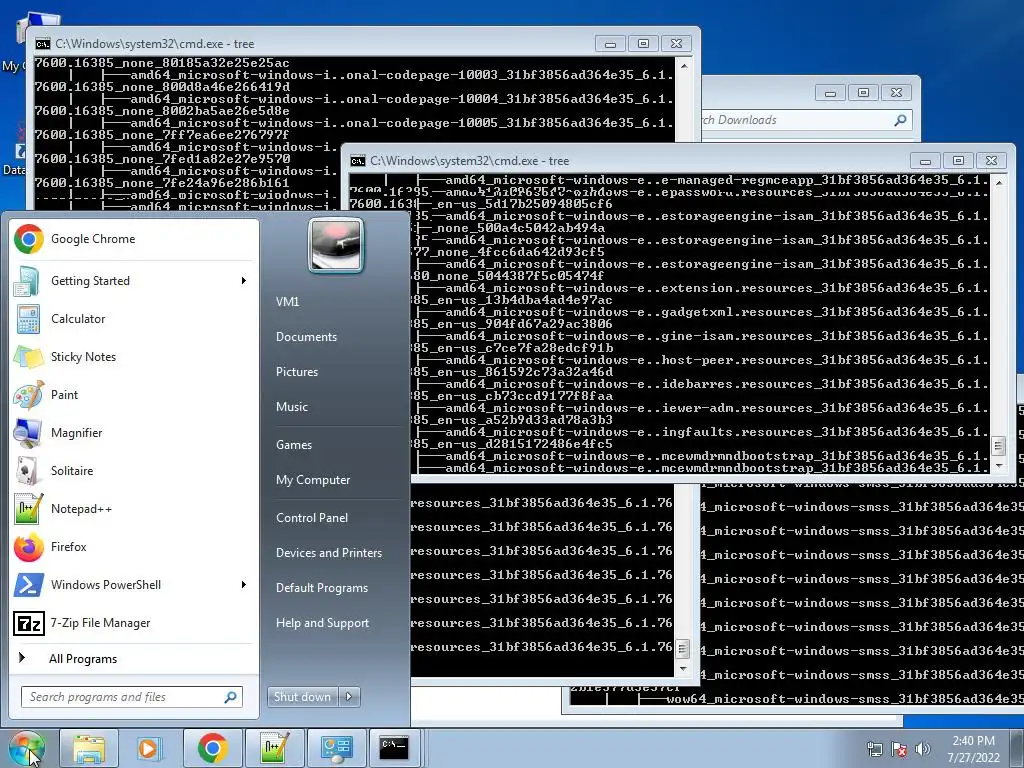Click the network tray icon
1024x768 pixels.
874,749
